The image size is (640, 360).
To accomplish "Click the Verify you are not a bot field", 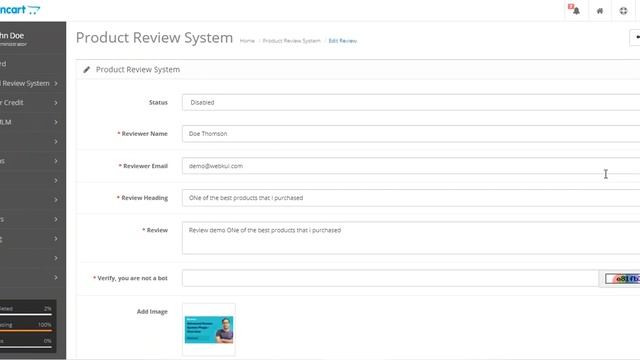I will point(390,278).
